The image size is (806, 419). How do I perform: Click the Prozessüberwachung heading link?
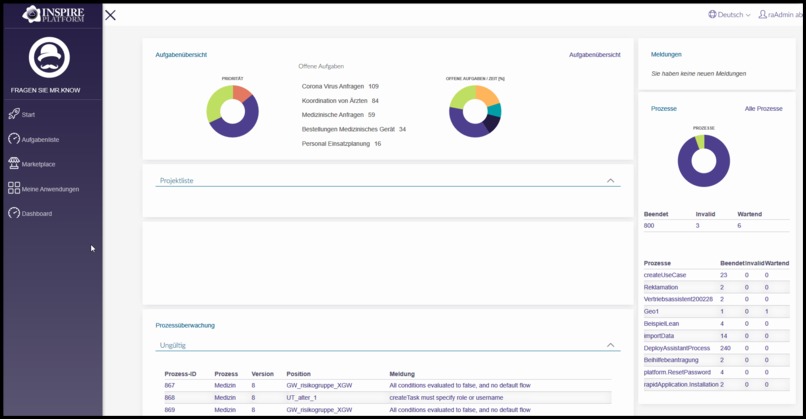[x=185, y=325]
